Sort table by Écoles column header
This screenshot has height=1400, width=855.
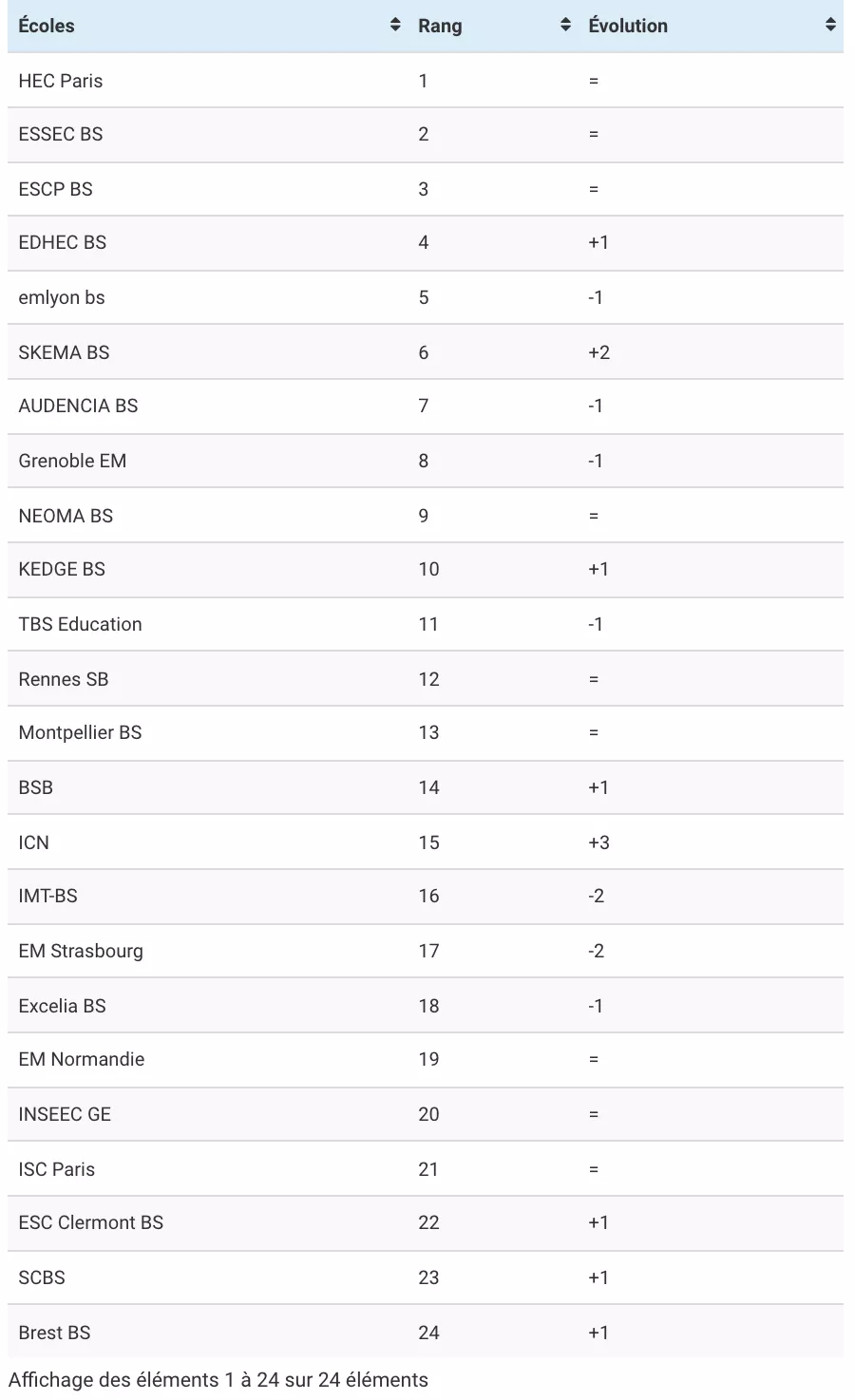click(x=47, y=26)
